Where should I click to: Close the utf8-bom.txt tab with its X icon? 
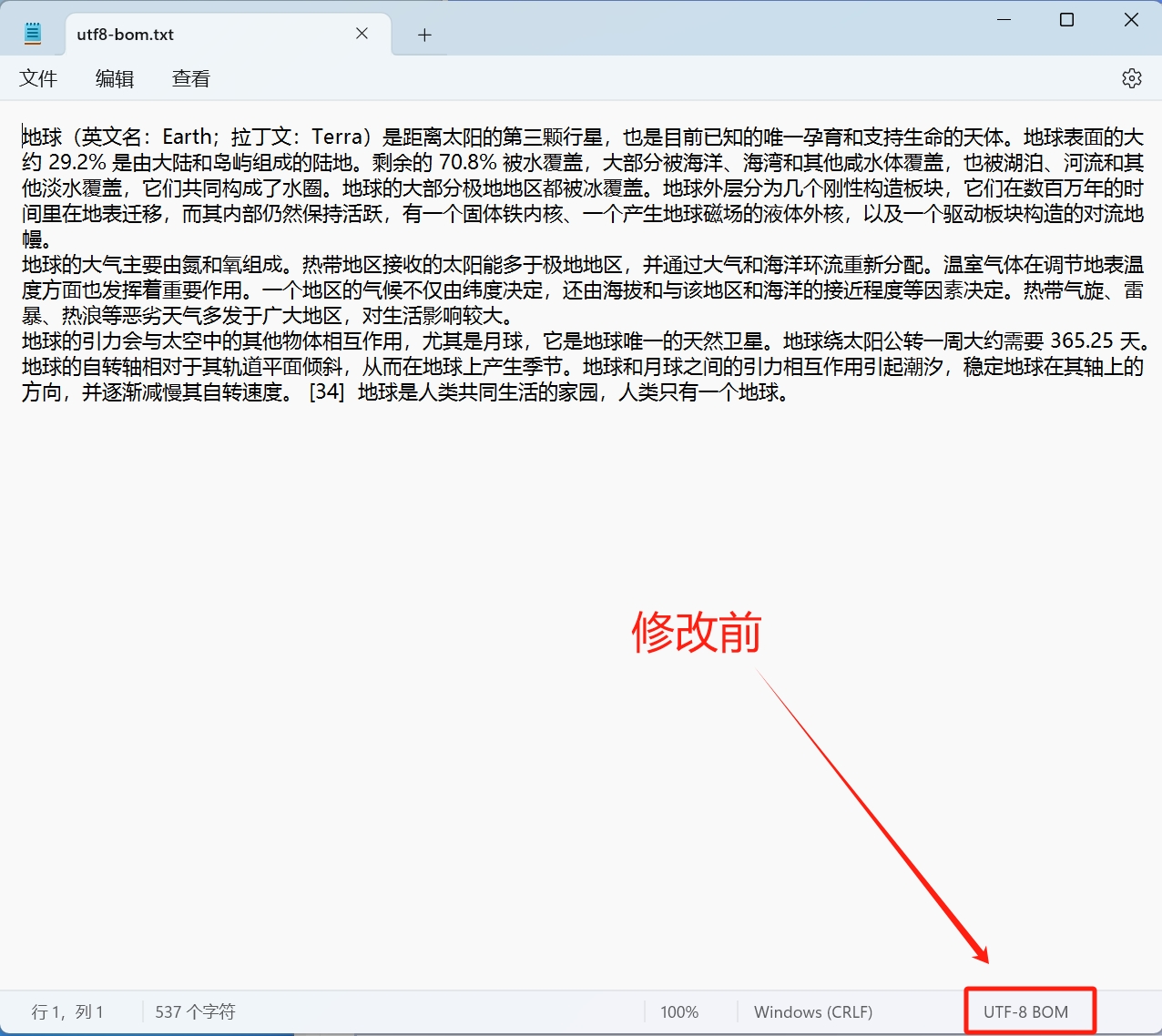[362, 33]
